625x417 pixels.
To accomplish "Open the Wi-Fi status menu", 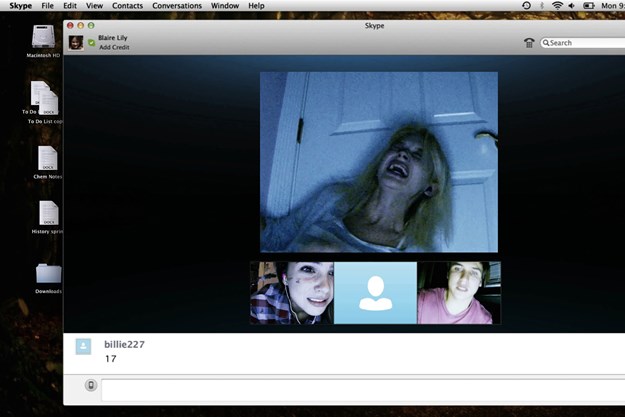I will (557, 6).
